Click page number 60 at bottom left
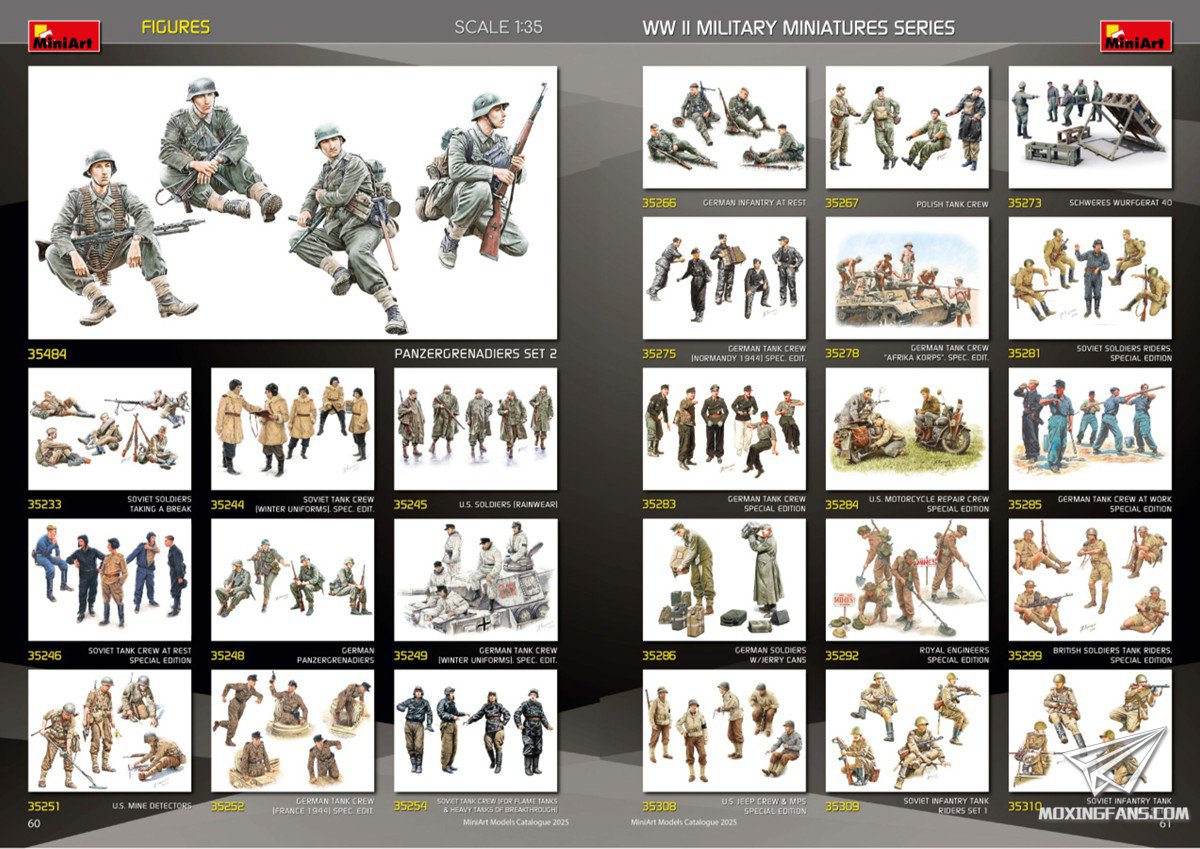The image size is (1200, 849). click(x=33, y=823)
